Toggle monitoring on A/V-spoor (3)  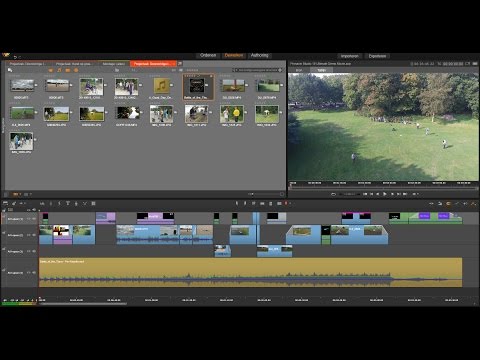click(33, 251)
